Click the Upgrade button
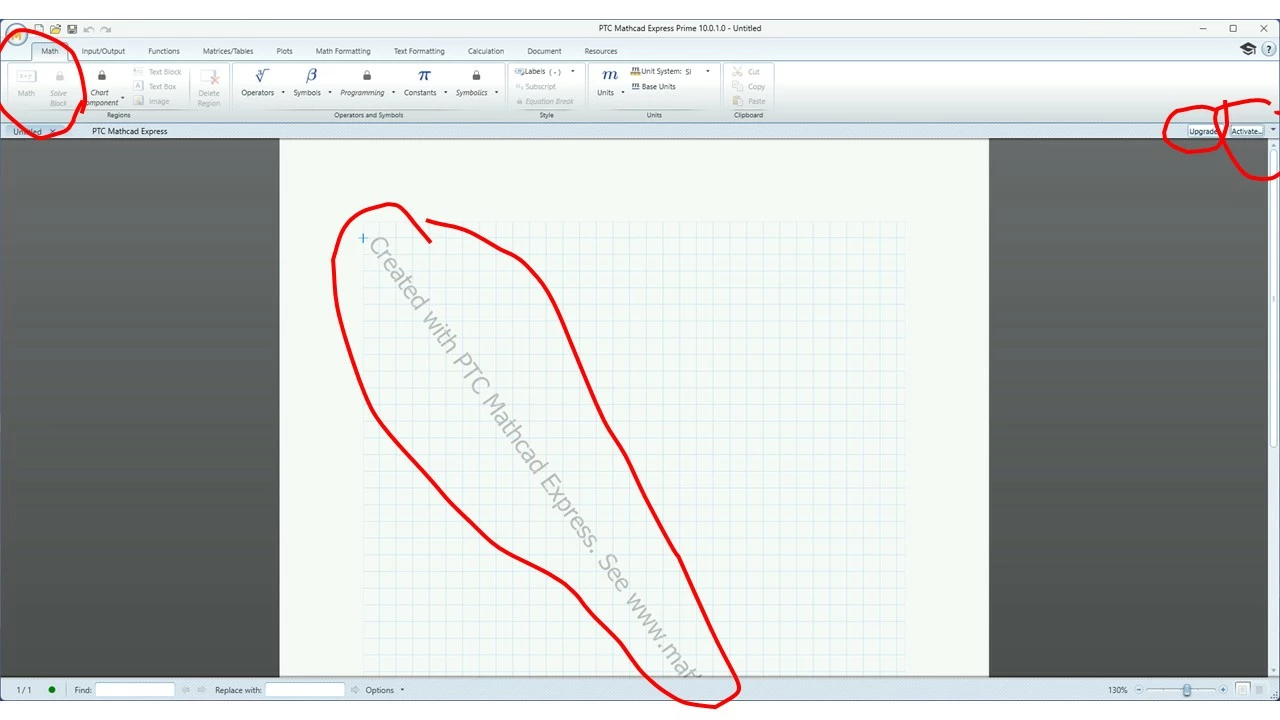Viewport: 1280px width, 720px height. point(1204,131)
